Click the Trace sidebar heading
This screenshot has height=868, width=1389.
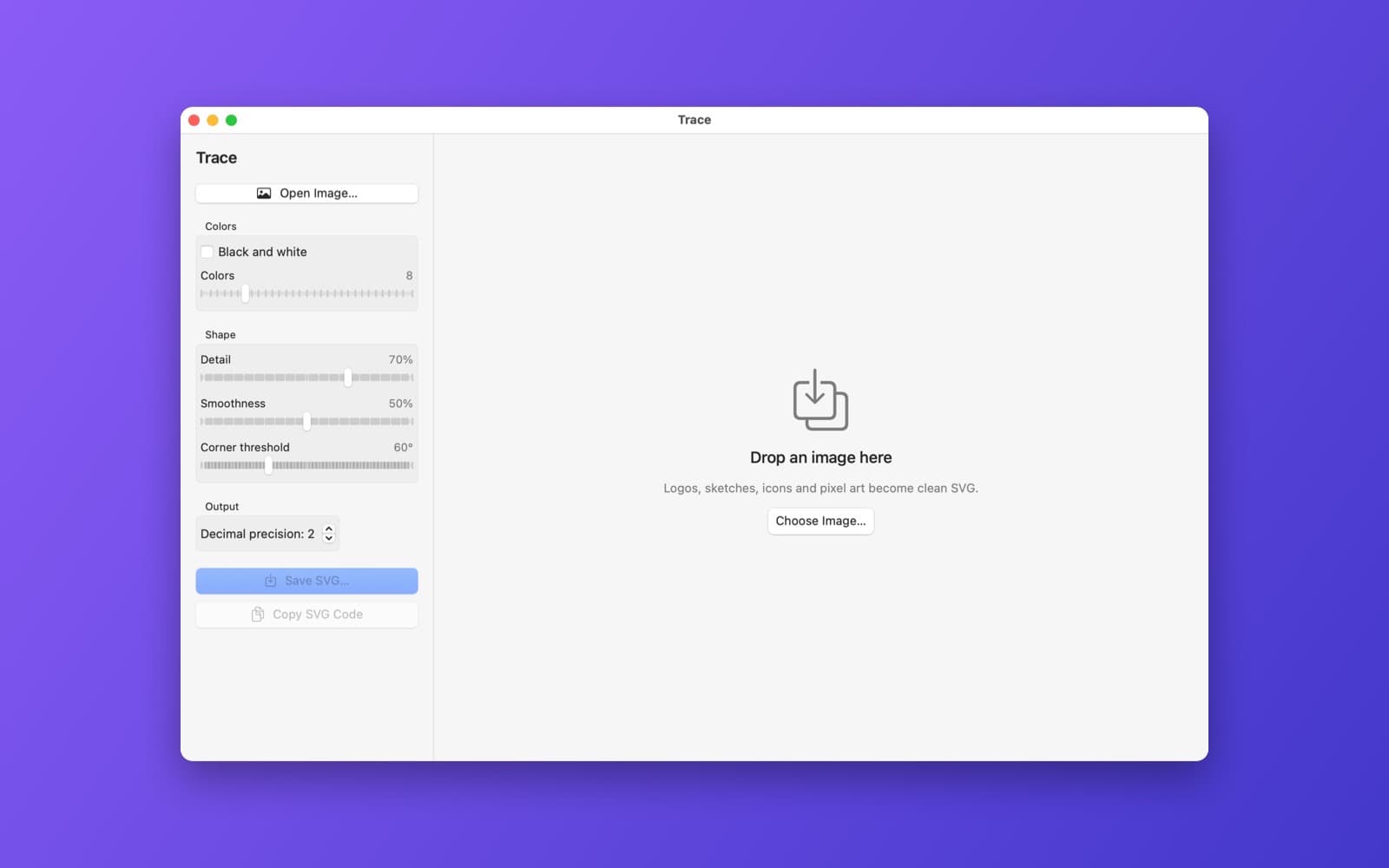click(216, 158)
